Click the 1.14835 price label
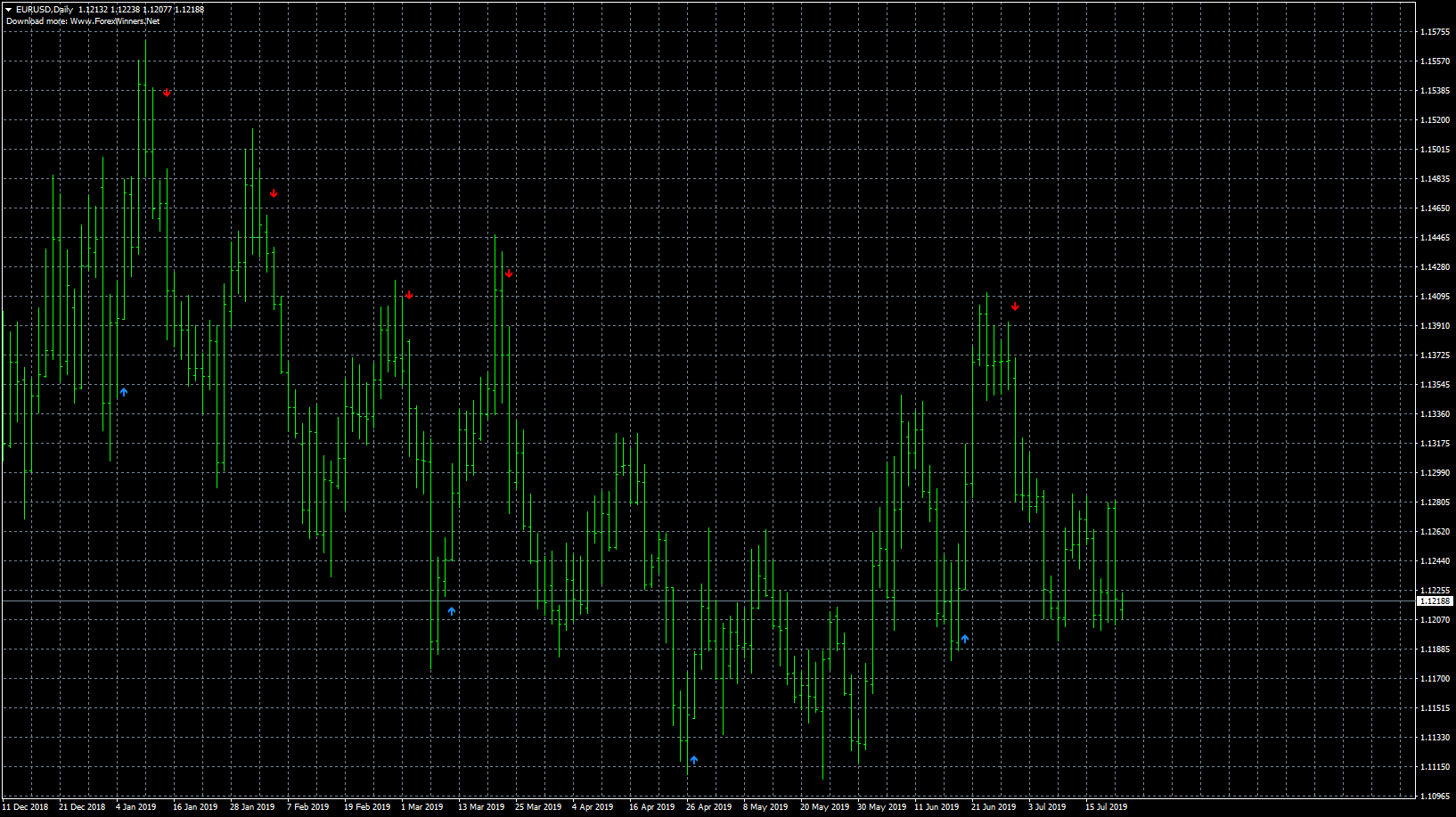The width and height of the screenshot is (1456, 817). pyautogui.click(x=1435, y=179)
